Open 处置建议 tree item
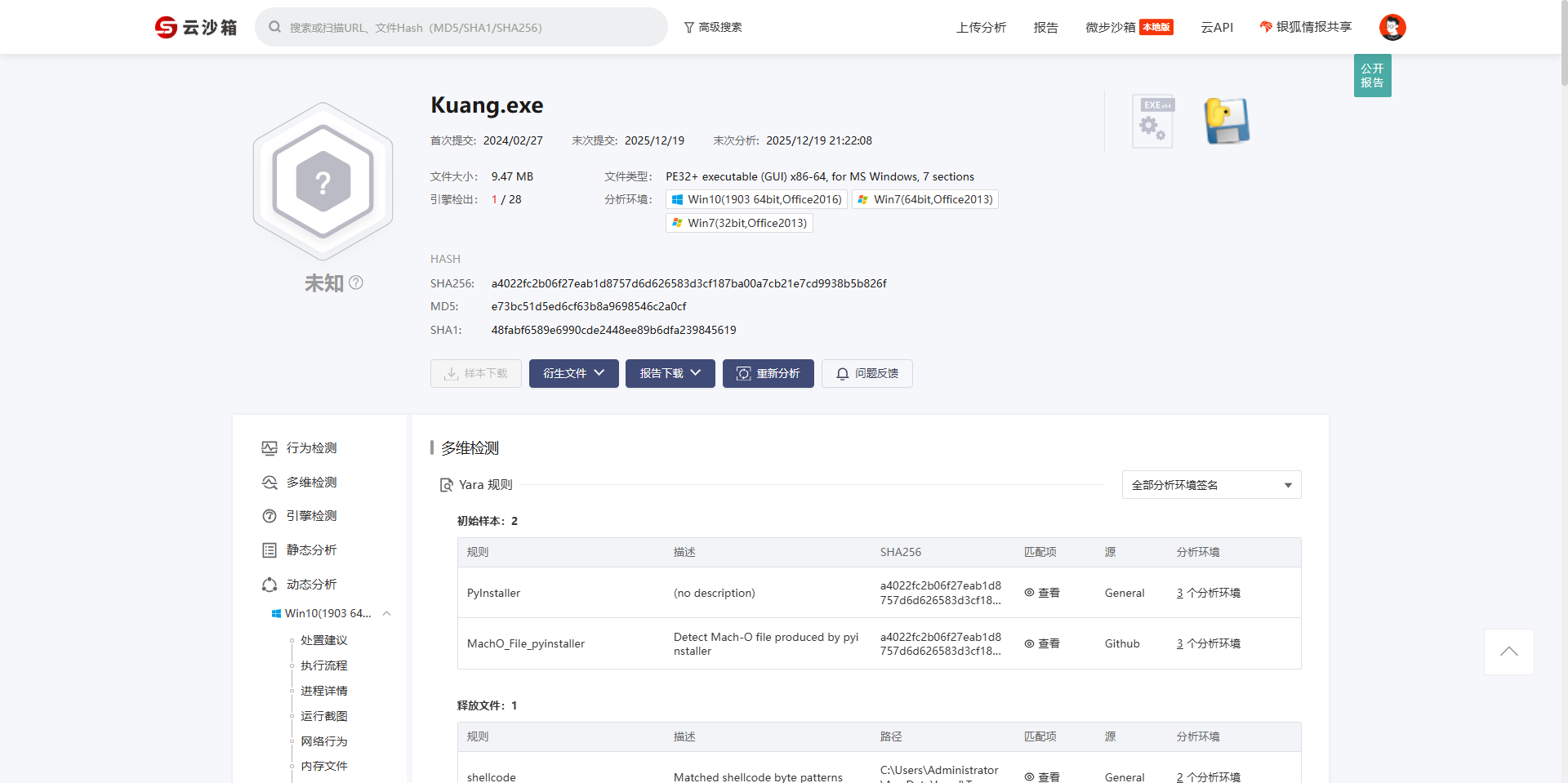 click(x=324, y=640)
